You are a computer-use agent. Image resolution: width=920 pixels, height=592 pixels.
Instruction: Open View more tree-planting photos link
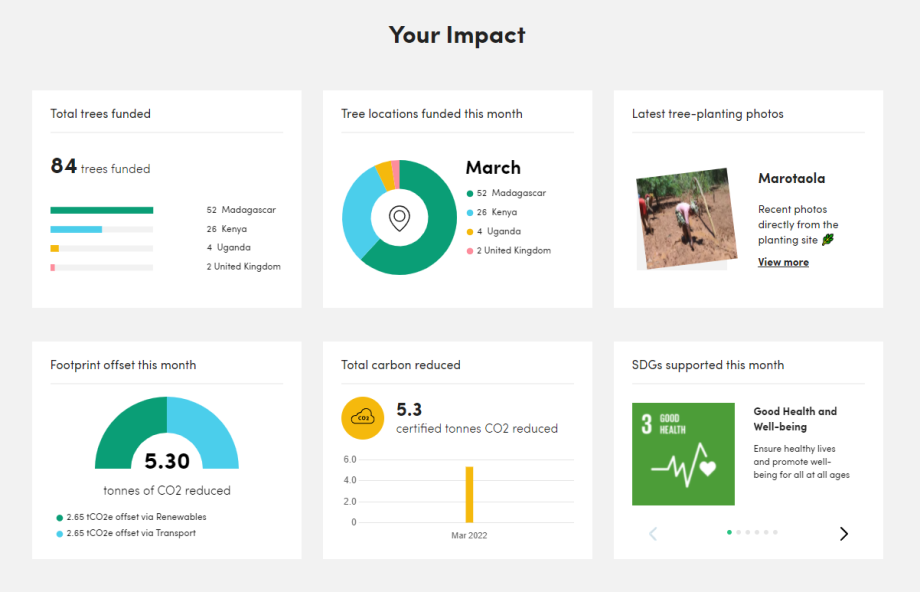783,262
